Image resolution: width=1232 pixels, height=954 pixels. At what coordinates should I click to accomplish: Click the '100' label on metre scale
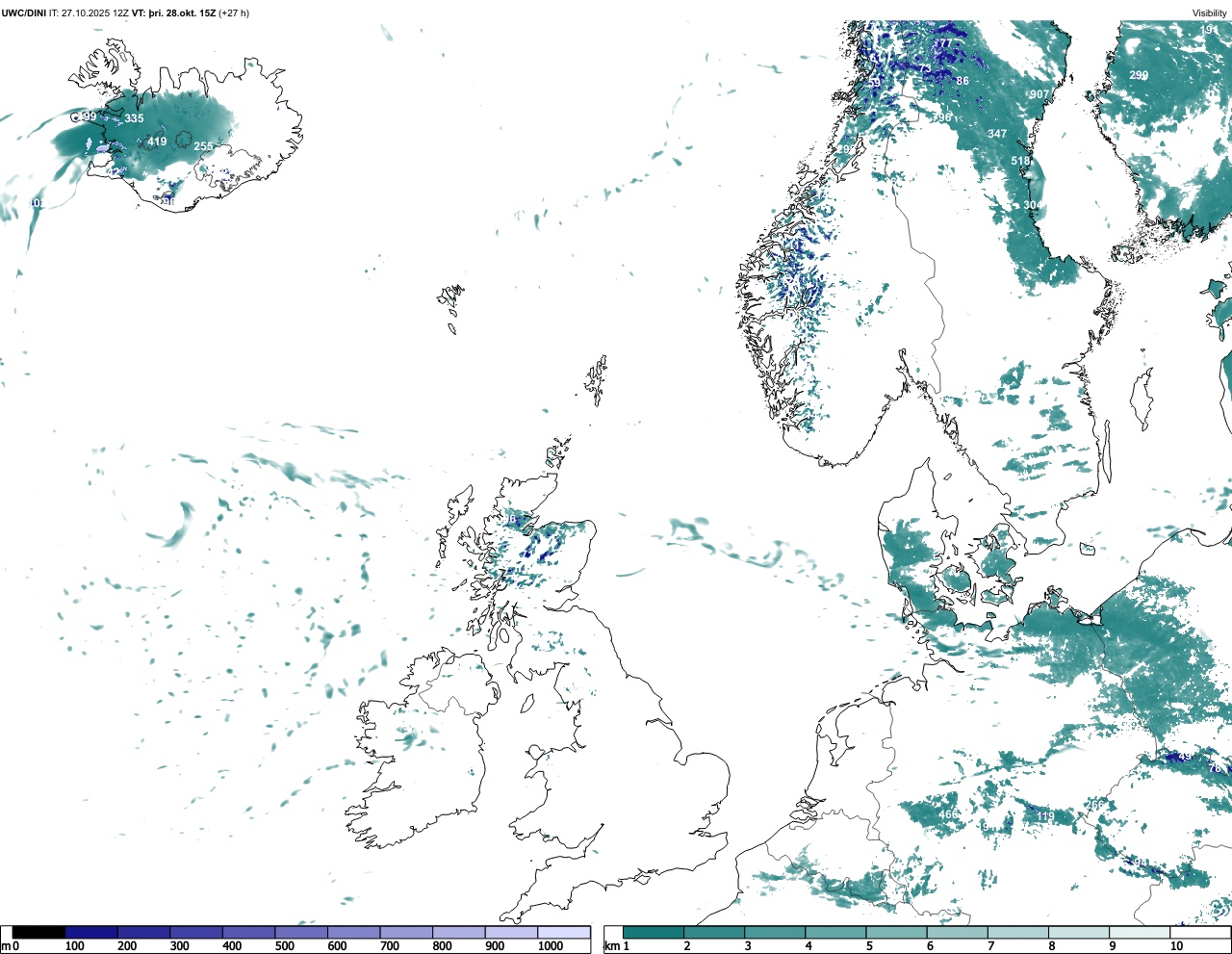[x=74, y=946]
